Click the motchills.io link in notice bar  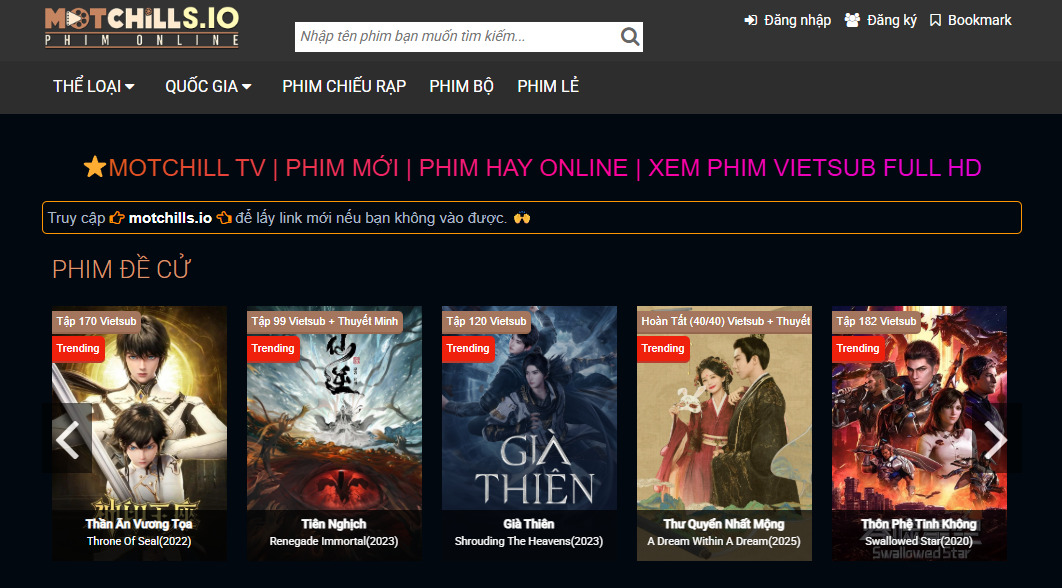[x=170, y=218]
